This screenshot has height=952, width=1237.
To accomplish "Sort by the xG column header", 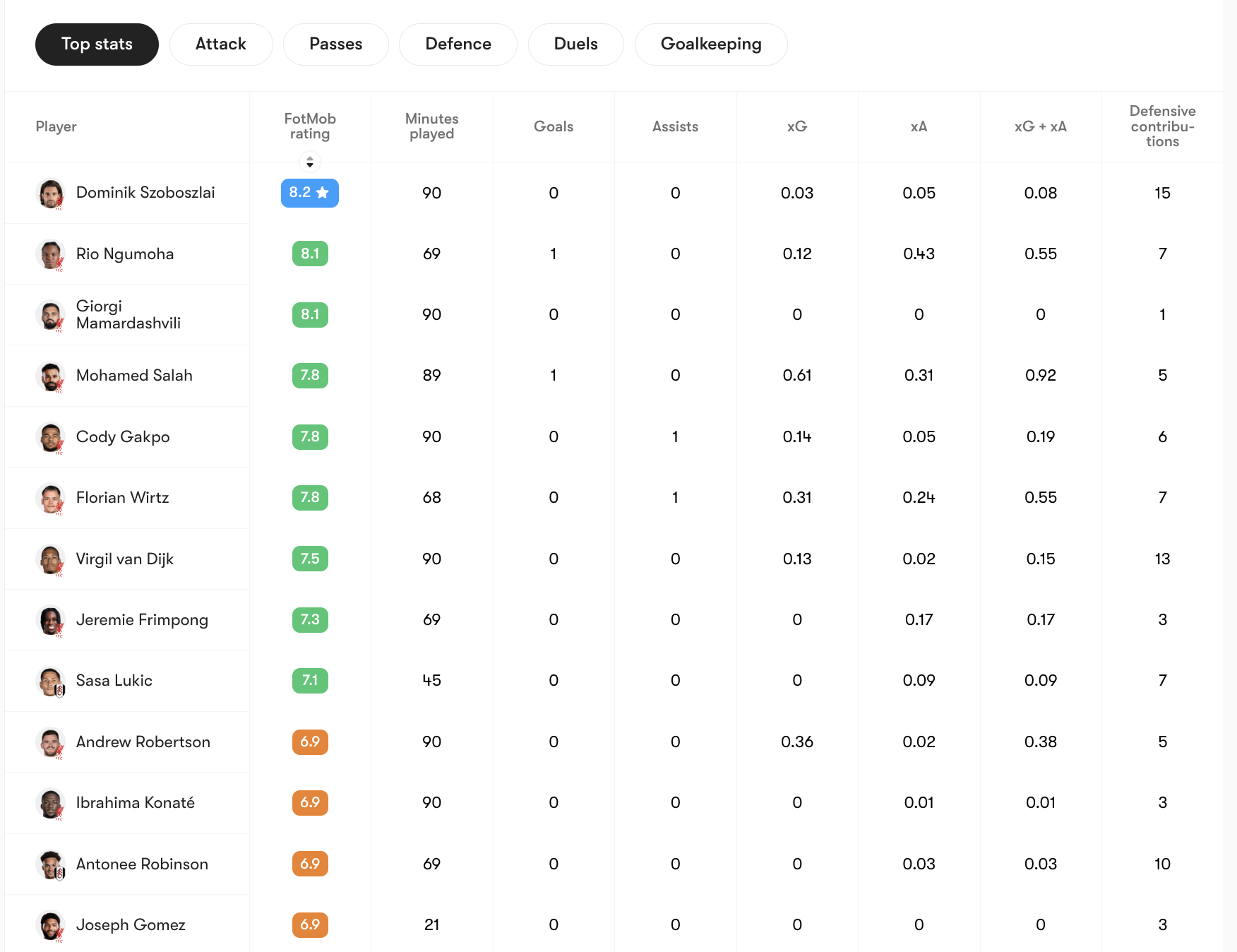I will tap(796, 126).
